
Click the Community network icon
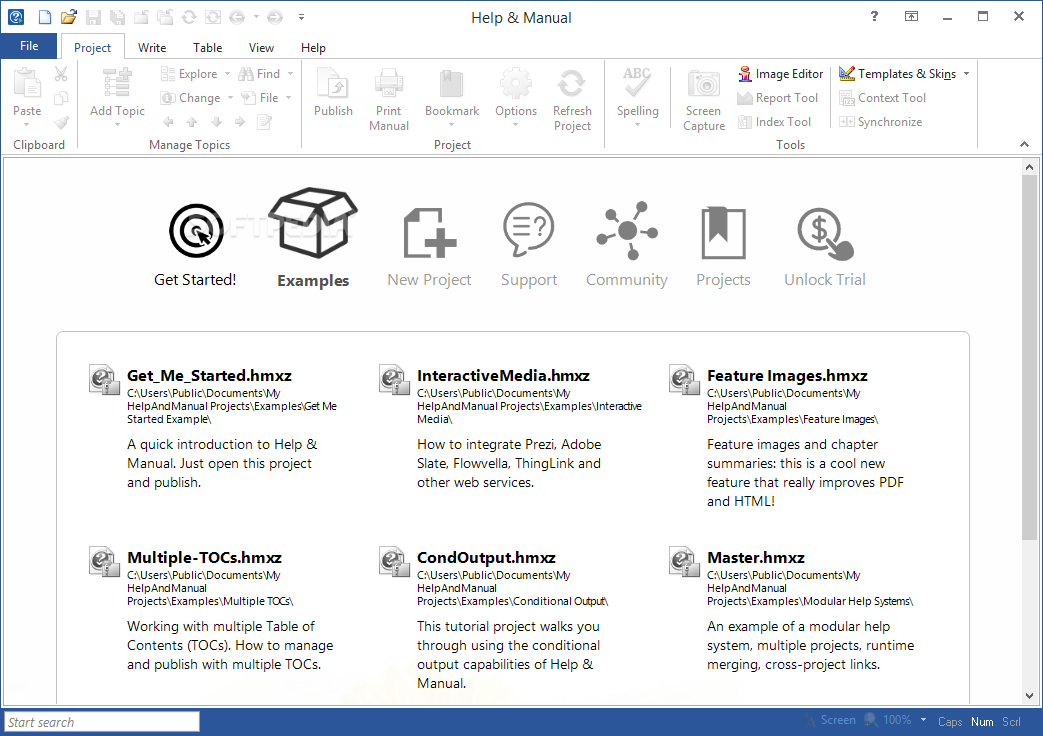627,230
